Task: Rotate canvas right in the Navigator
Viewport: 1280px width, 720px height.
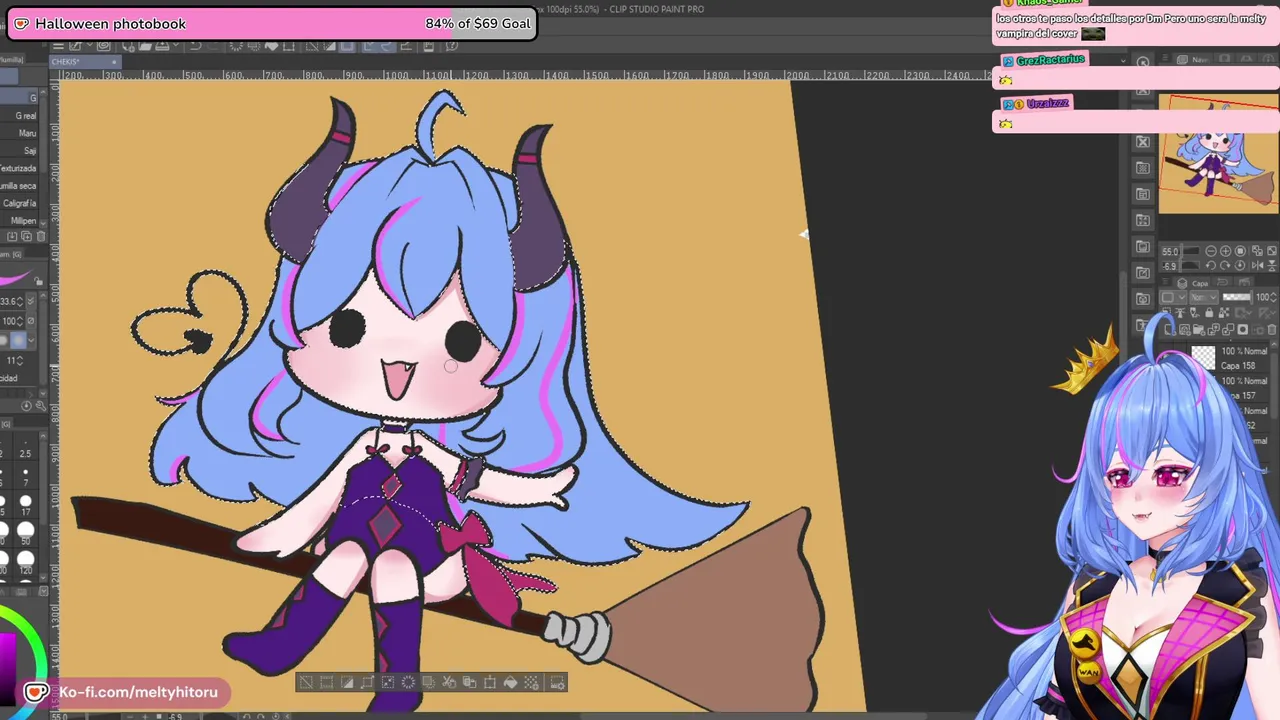Action: 1226,266
